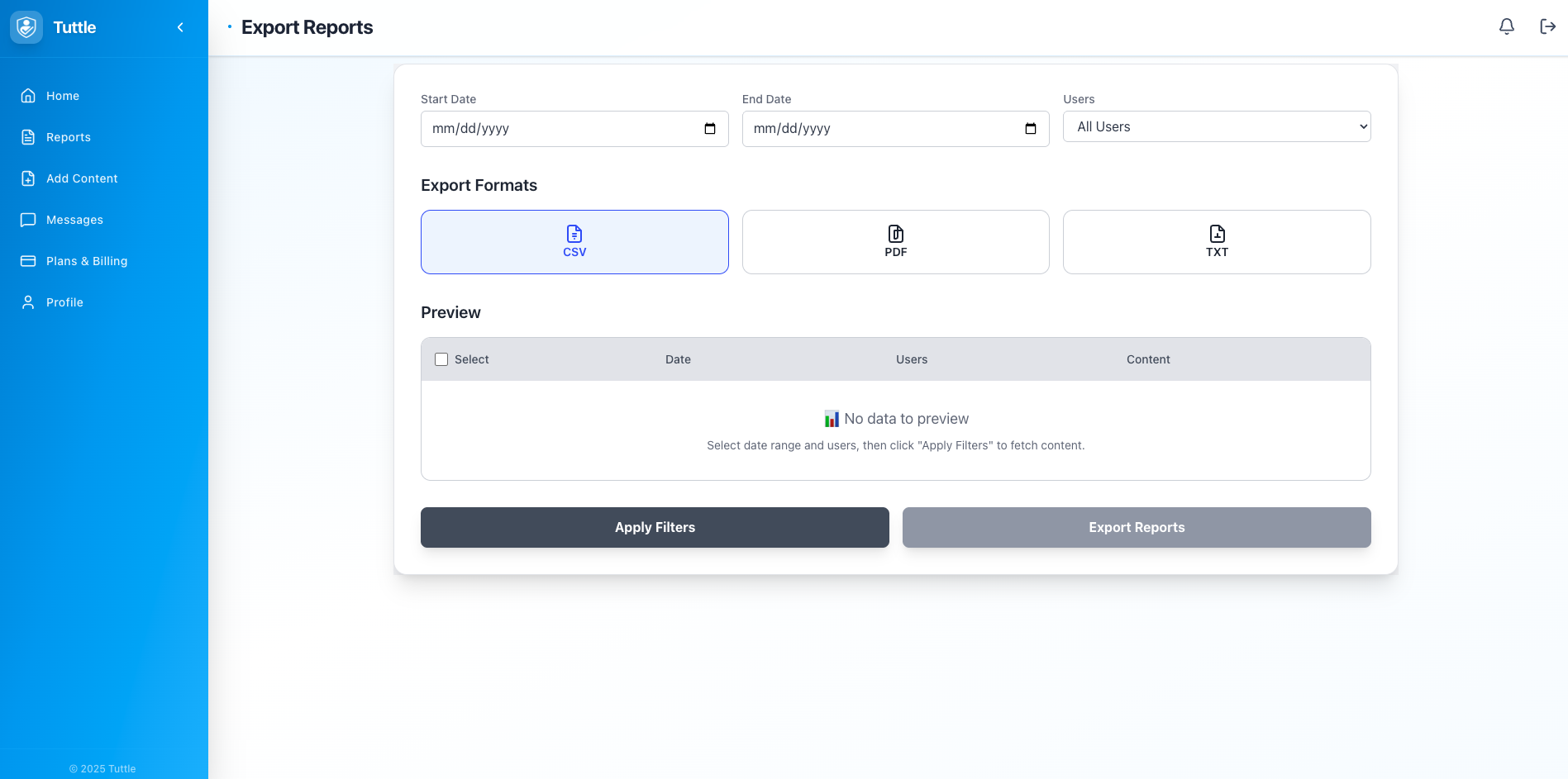Click the Apply Filters button
This screenshot has width=1568, height=779.
pyautogui.click(x=655, y=527)
